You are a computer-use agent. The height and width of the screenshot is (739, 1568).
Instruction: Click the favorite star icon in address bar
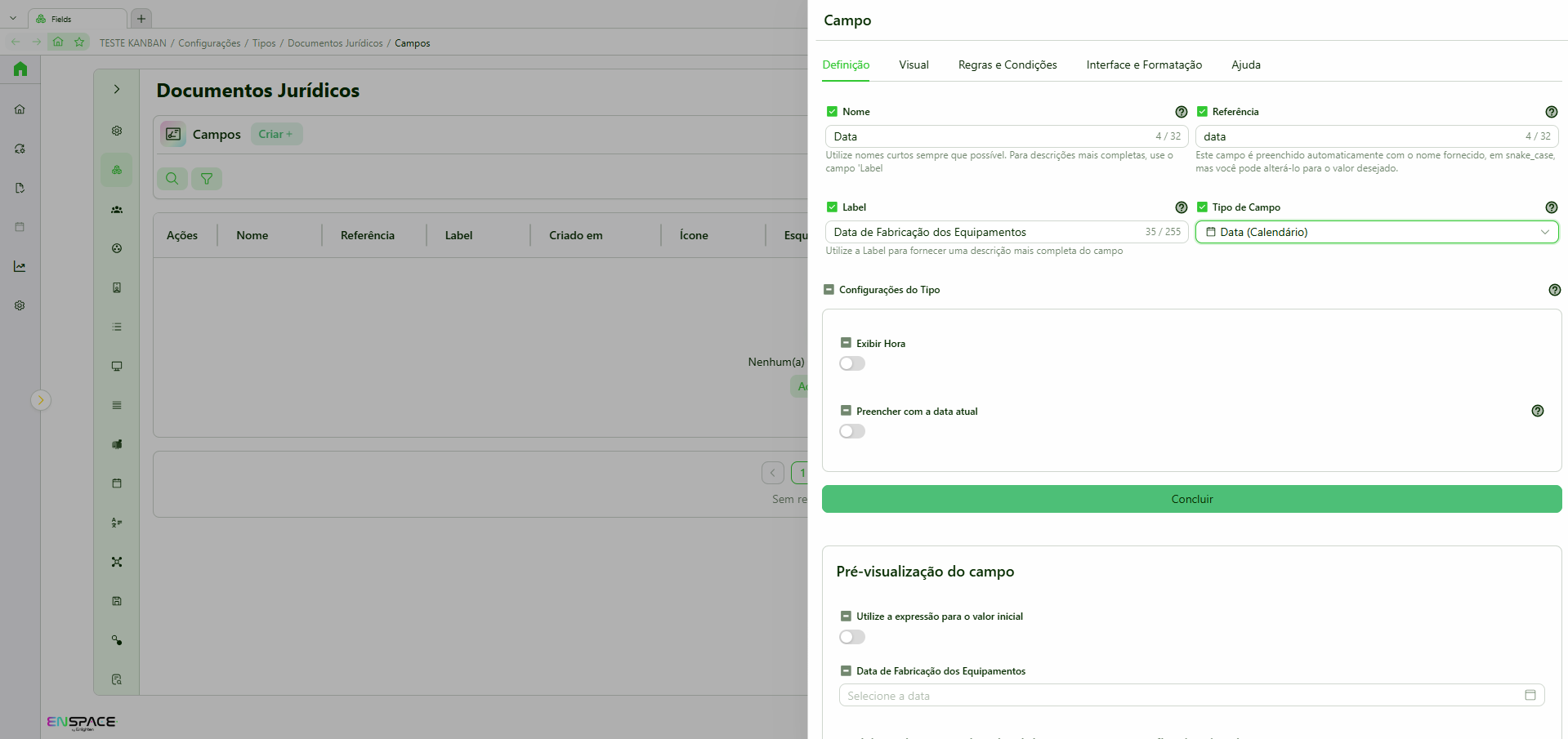[79, 42]
